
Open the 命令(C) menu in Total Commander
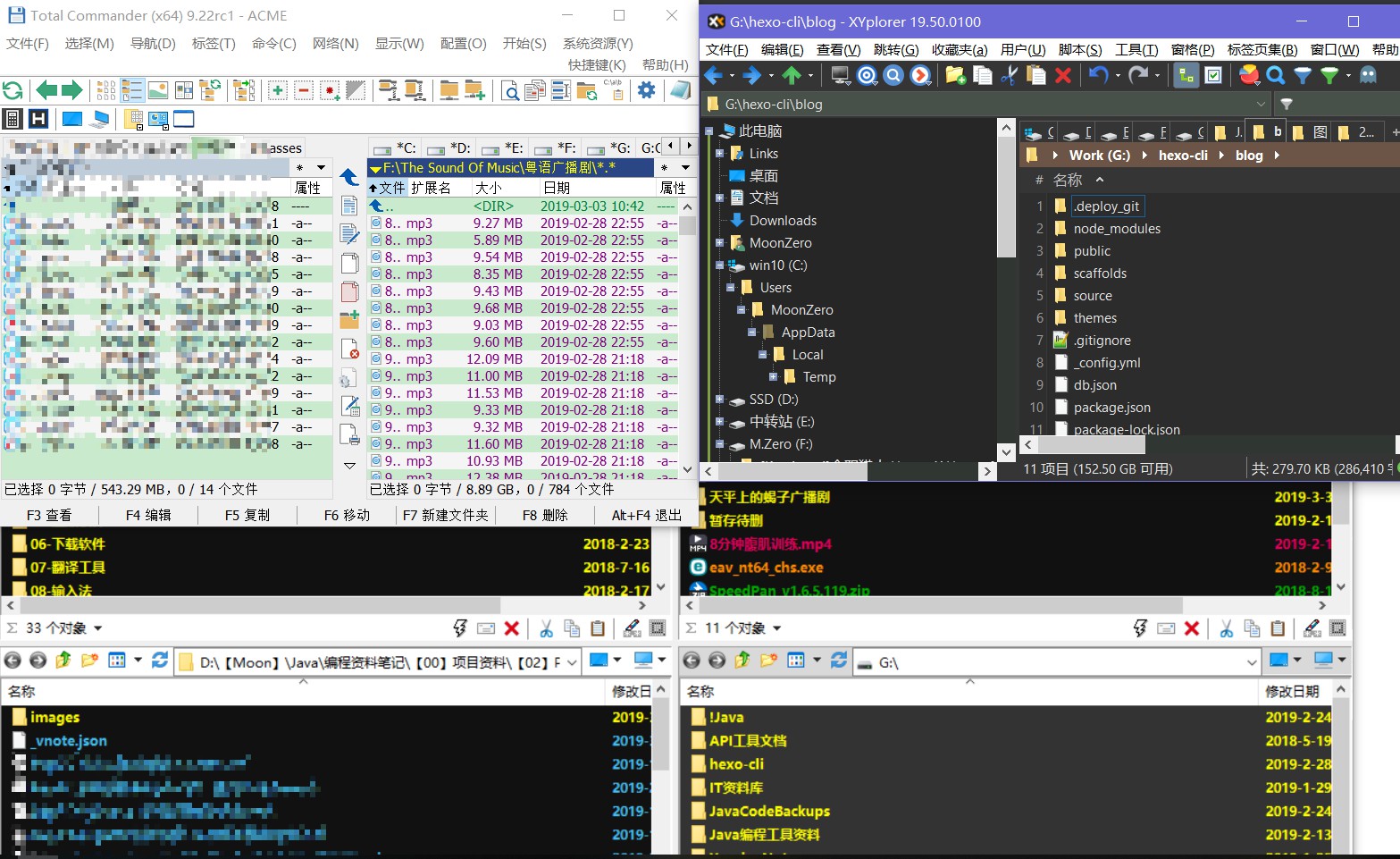[x=273, y=43]
